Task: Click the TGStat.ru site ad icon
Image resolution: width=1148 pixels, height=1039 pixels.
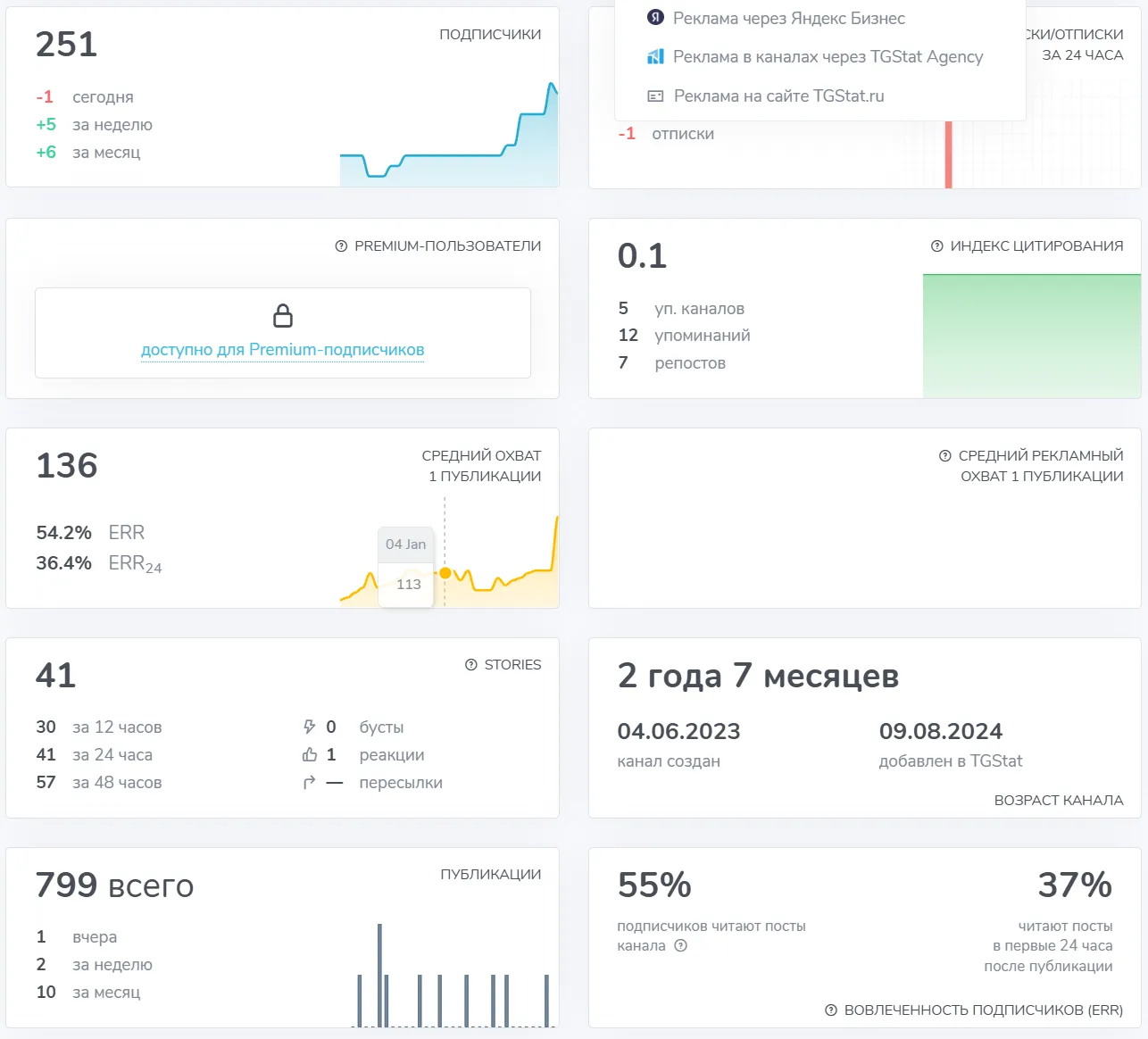Action: click(655, 96)
